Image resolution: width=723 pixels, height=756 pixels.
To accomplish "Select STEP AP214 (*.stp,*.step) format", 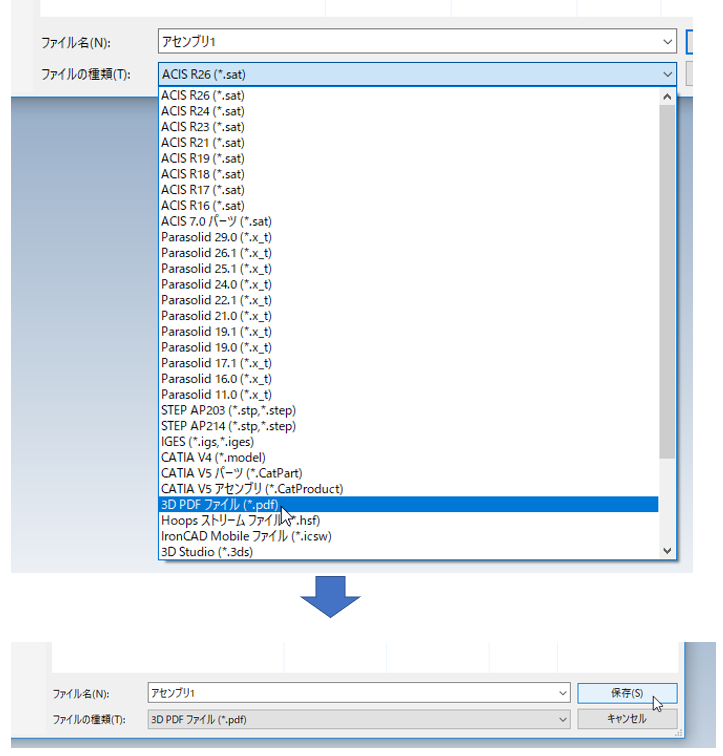I will 408,426.
